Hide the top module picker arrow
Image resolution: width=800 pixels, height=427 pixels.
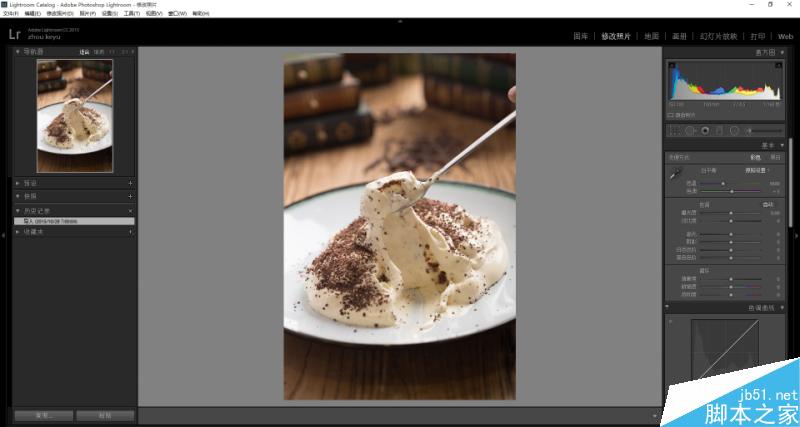[x=400, y=21]
